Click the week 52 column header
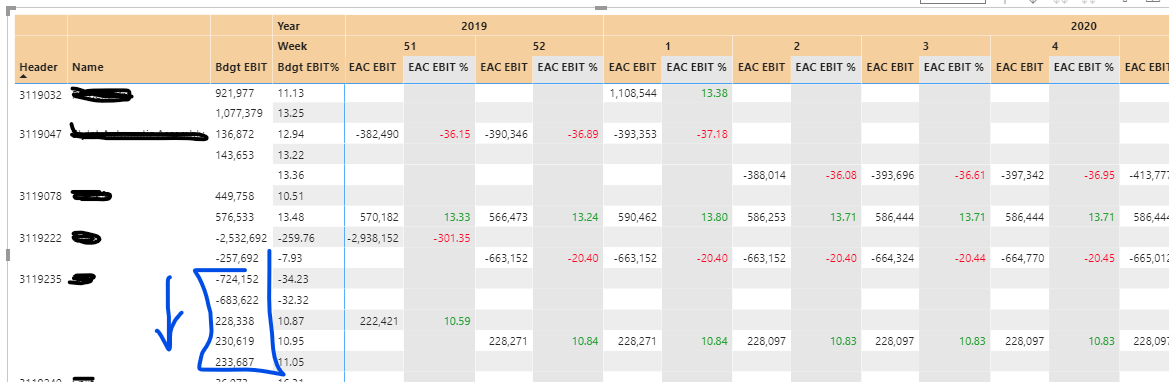This screenshot has width=1169, height=382. 539,46
